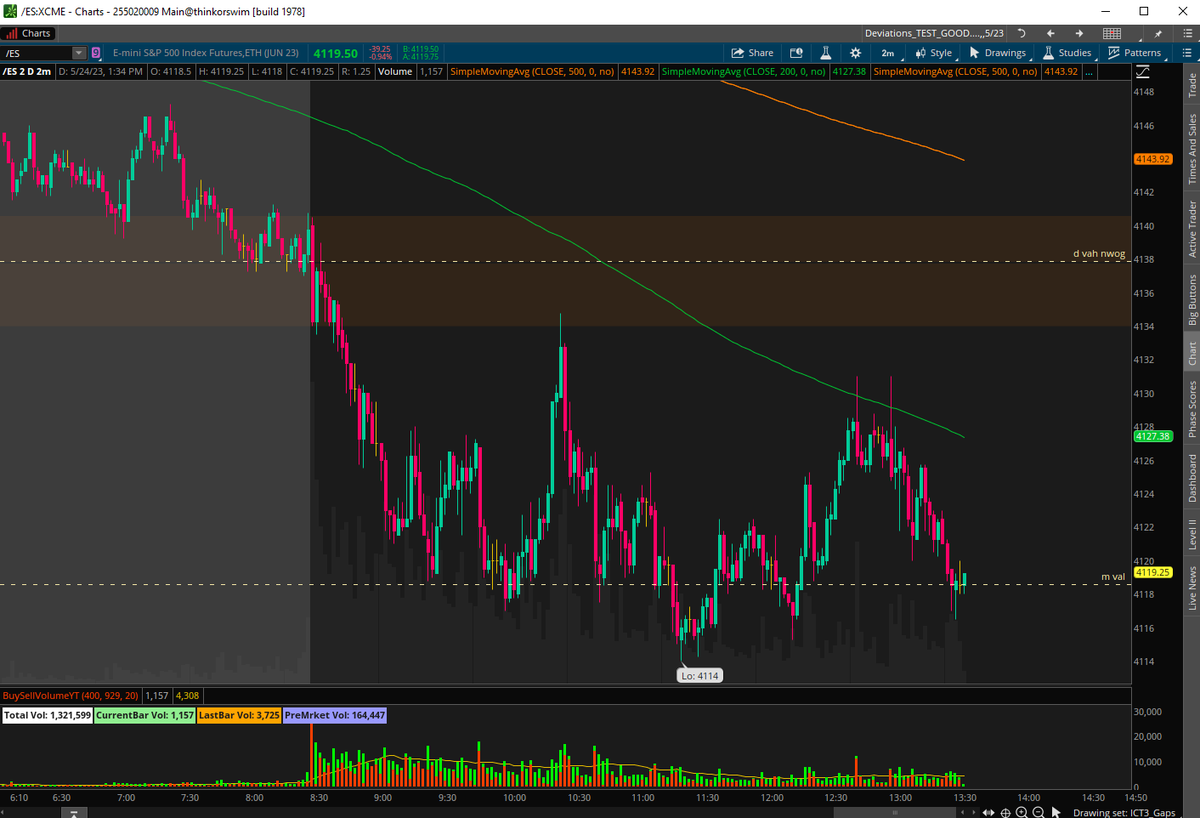The image size is (1200, 818).
Task: Click the undo rotate arrow icon in top bar
Action: [1022, 34]
